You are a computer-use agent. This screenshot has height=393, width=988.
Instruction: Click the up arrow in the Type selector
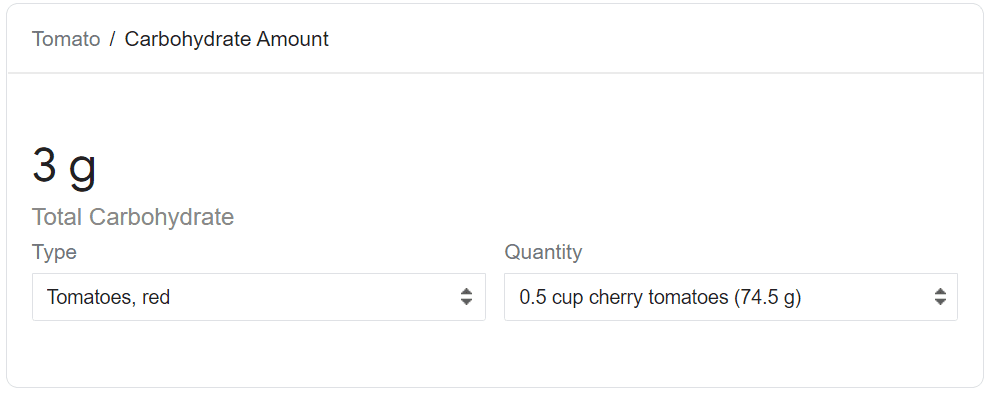click(466, 292)
